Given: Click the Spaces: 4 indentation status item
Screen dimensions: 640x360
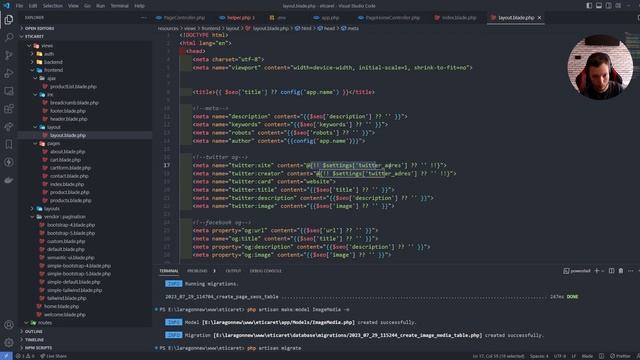Looking at the screenshot, I should pyautogui.click(x=539, y=356).
